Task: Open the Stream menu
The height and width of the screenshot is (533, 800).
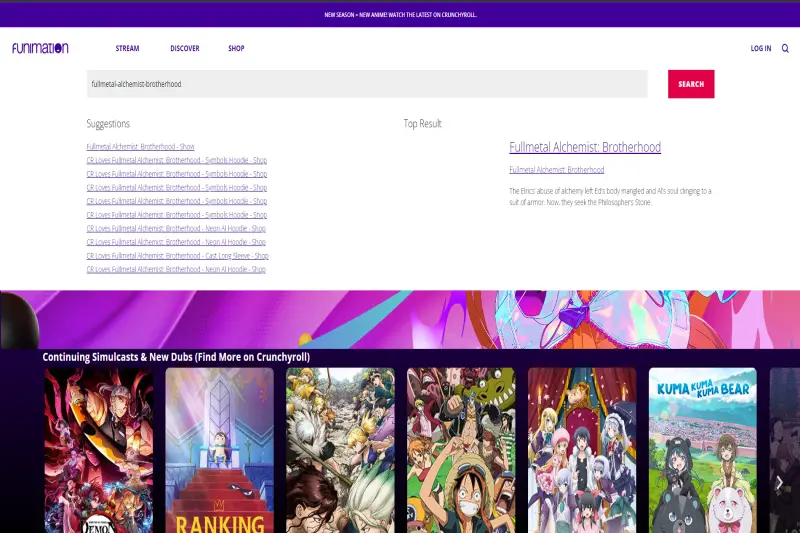Action: click(127, 48)
